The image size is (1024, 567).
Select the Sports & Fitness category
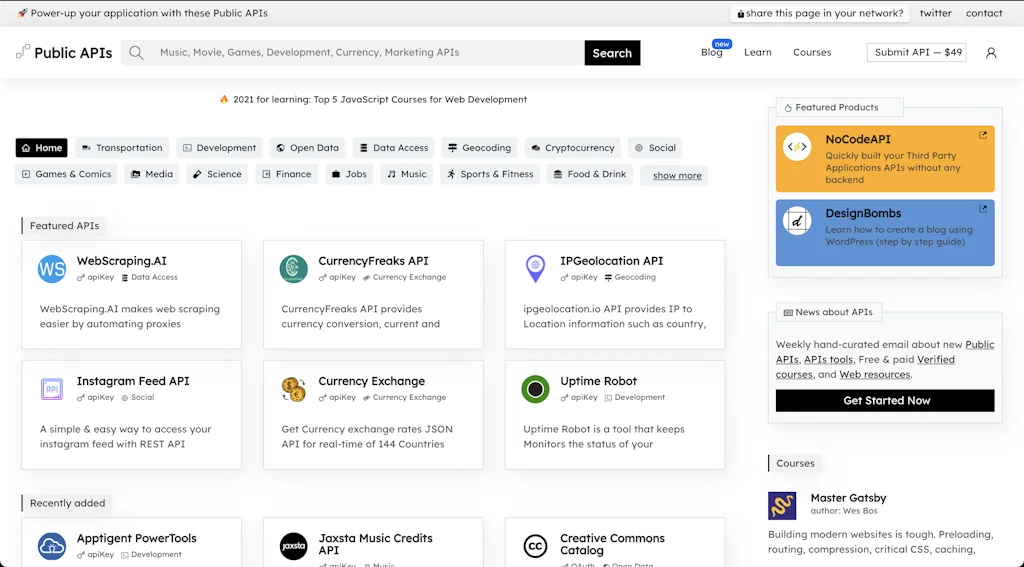(490, 174)
